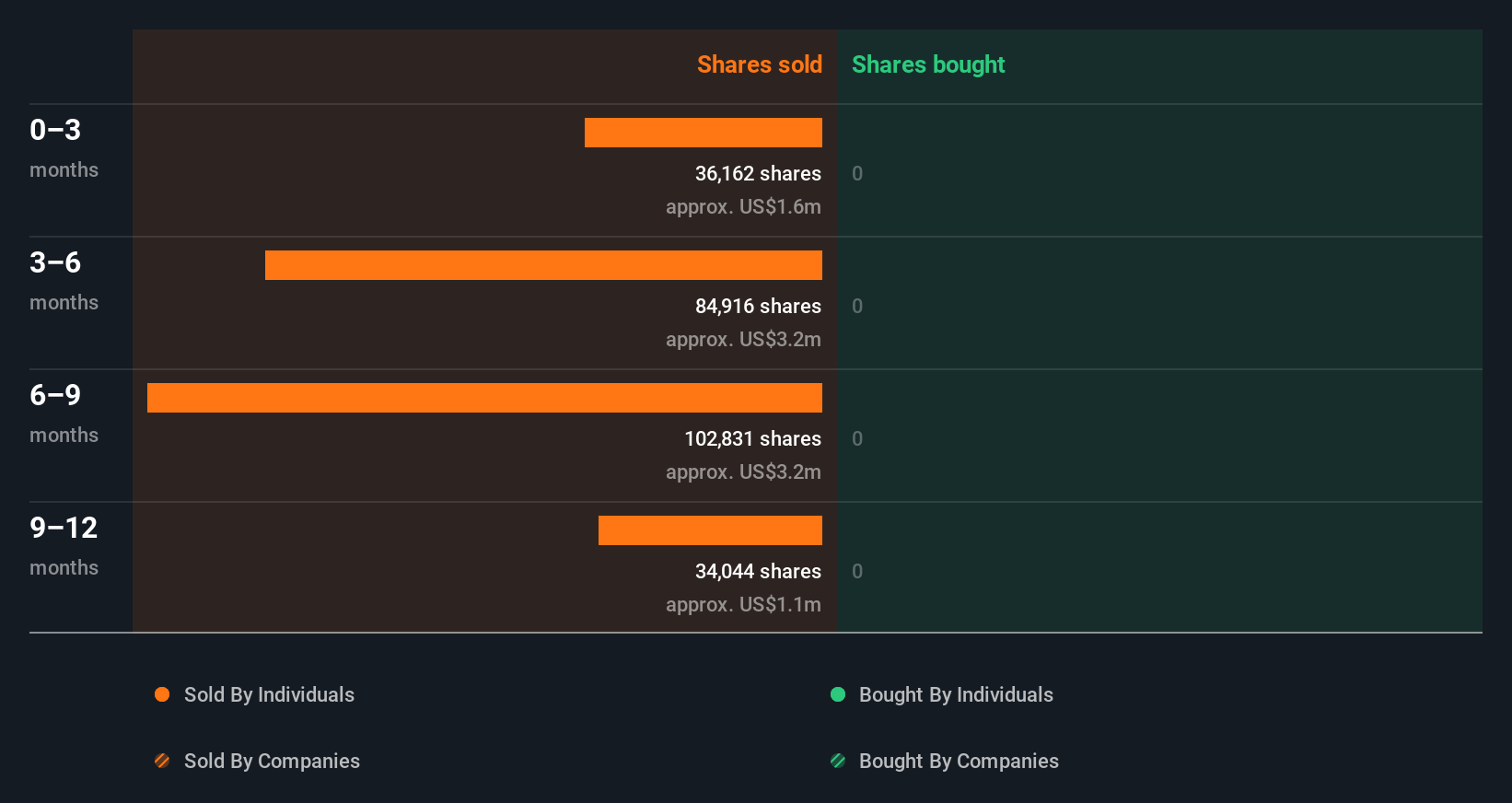Click the orange Sold By Individuals legend dot
Viewport: 1512px width, 803px height.
click(x=162, y=694)
